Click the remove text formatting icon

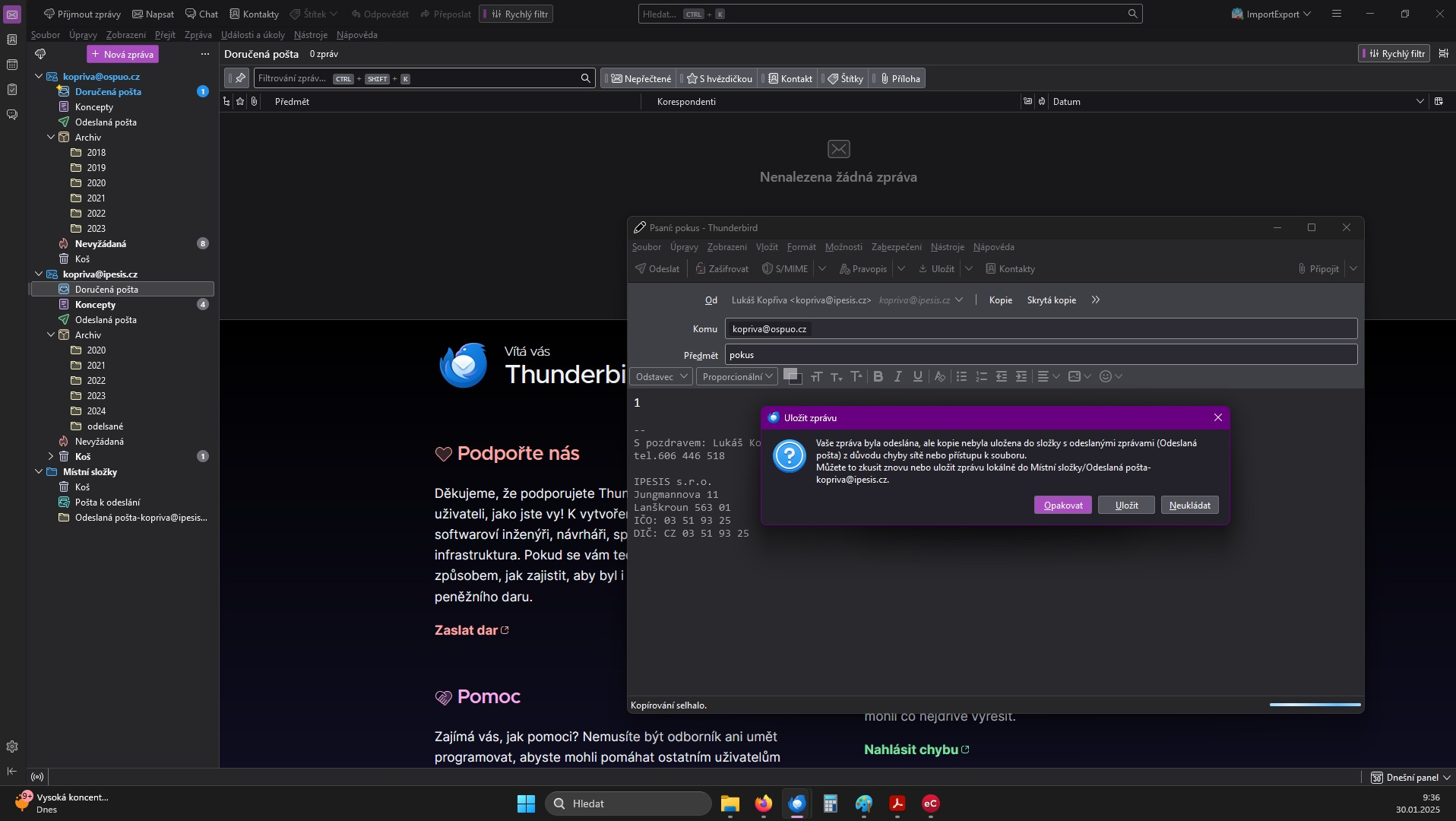[x=940, y=376]
